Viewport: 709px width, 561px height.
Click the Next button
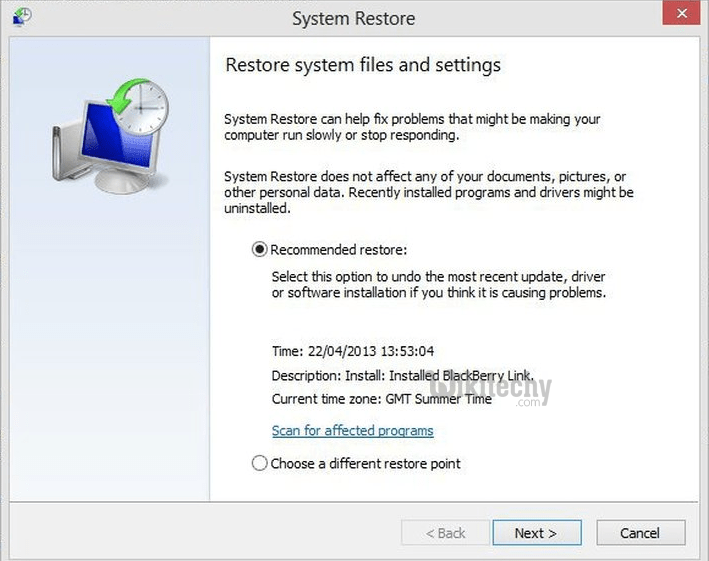pyautogui.click(x=537, y=533)
